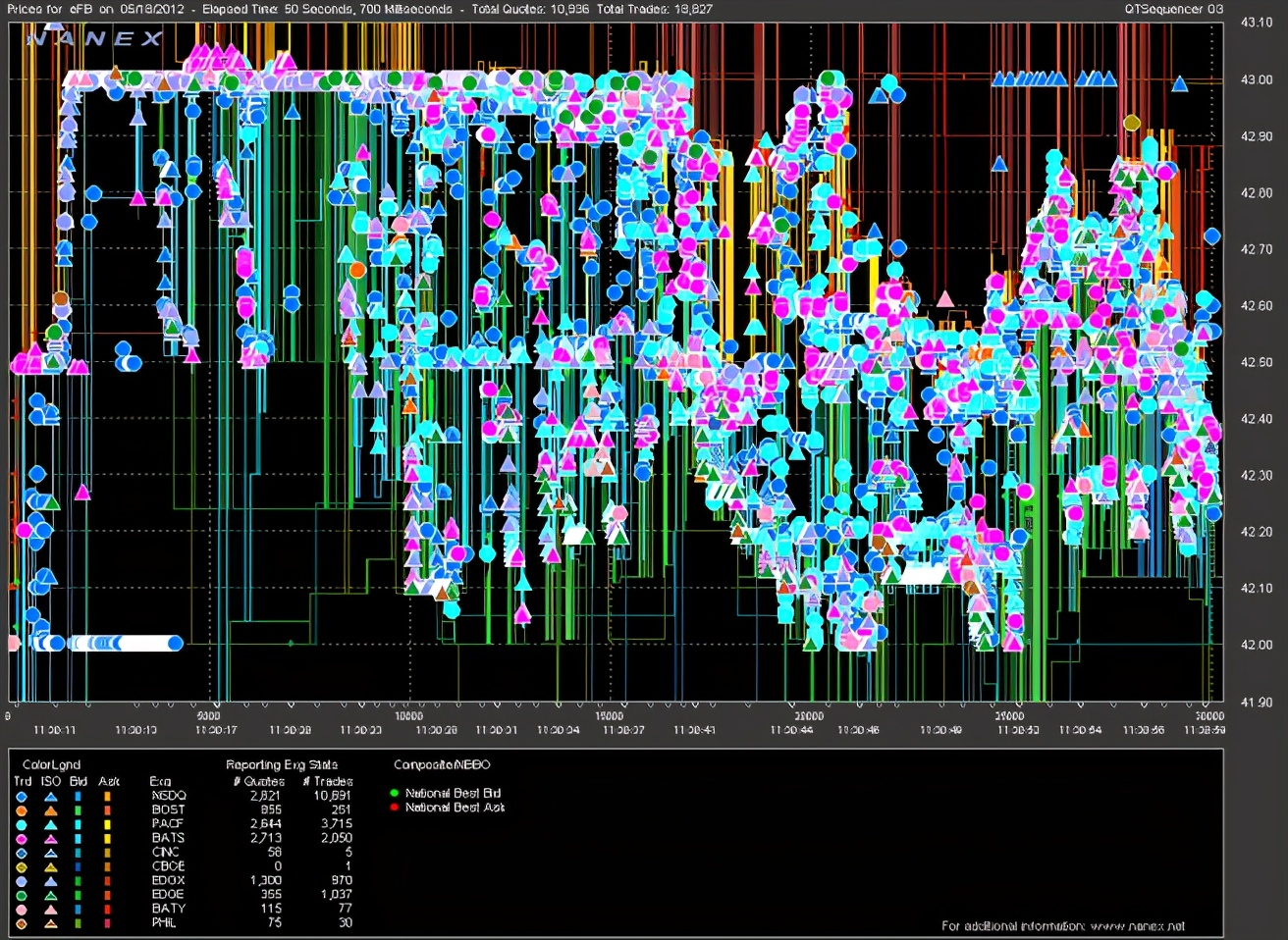Image resolution: width=1288 pixels, height=940 pixels.
Task: Click the # Quotes column header
Action: point(258,782)
